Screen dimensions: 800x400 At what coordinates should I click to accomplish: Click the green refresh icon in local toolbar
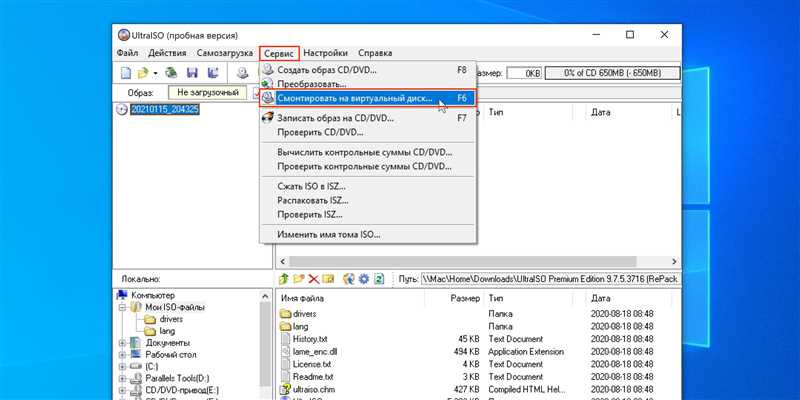click(x=379, y=279)
